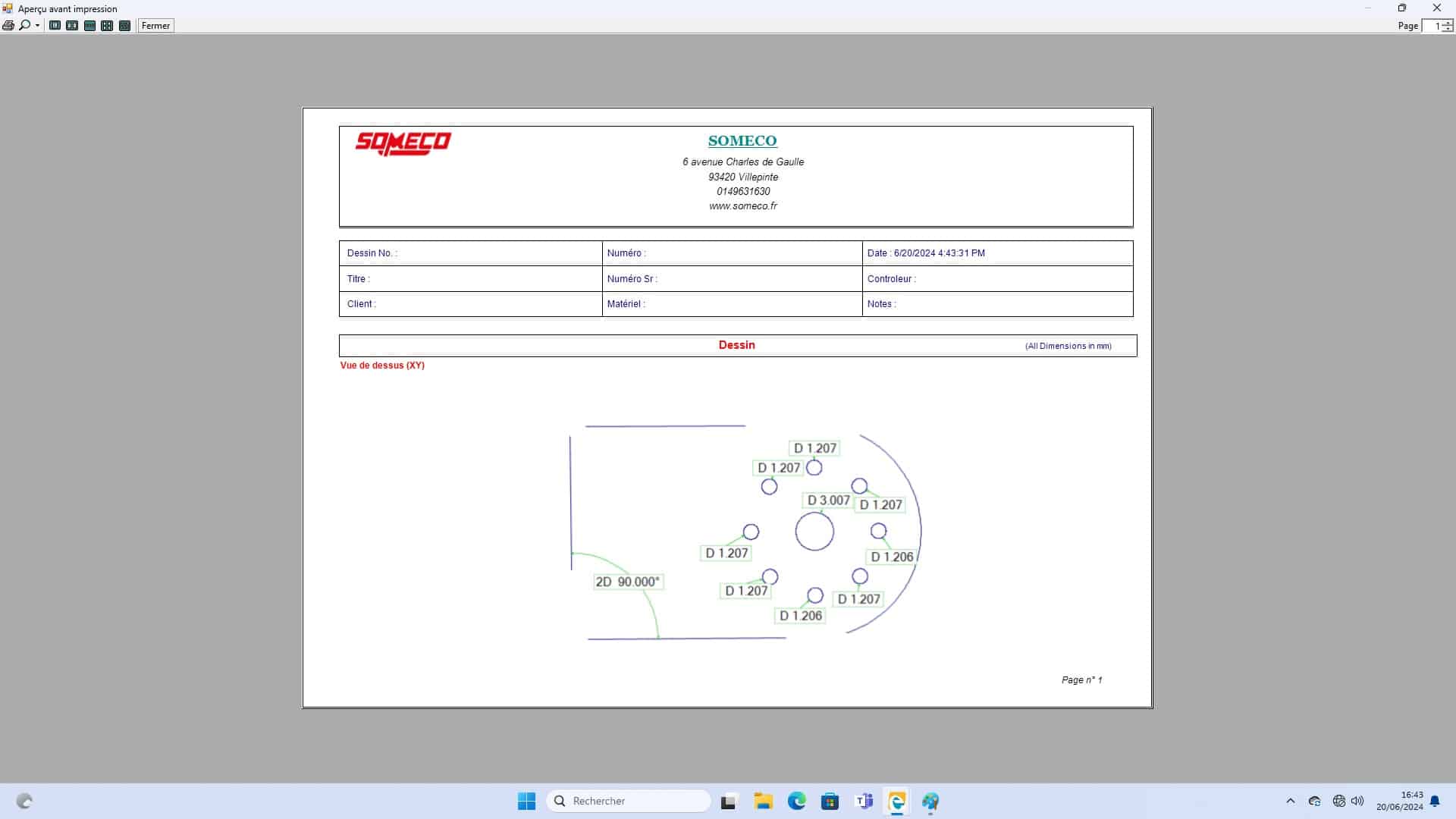1456x819 pixels.
Task: Select the four-page layout icon
Action: (107, 26)
